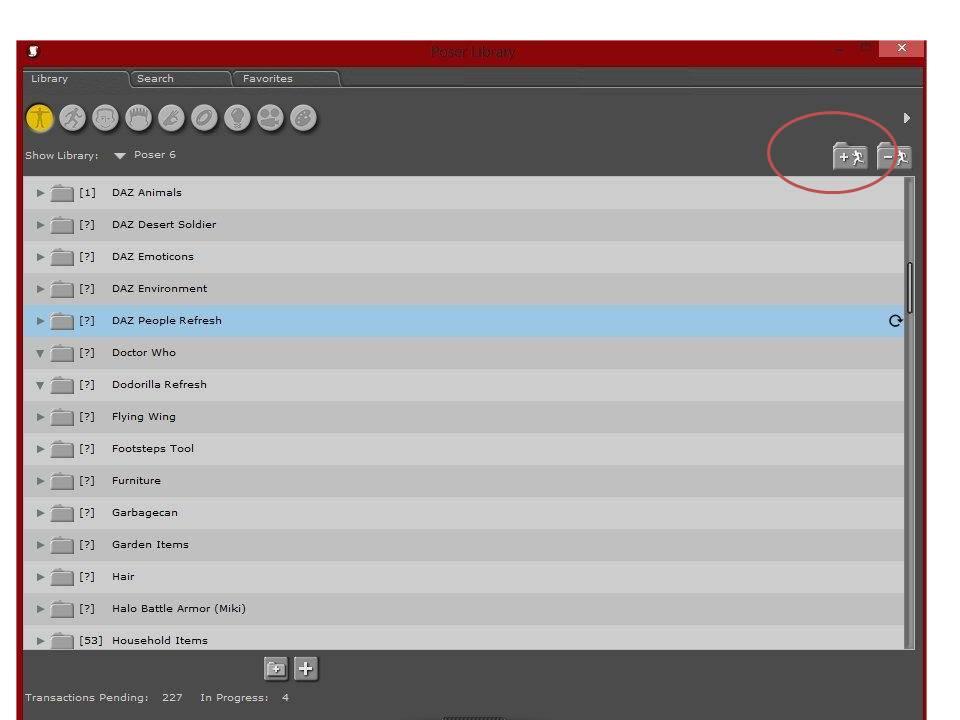Image resolution: width=960 pixels, height=720 pixels.
Task: Expand the Footsteps Tool folder
Action: 40,449
